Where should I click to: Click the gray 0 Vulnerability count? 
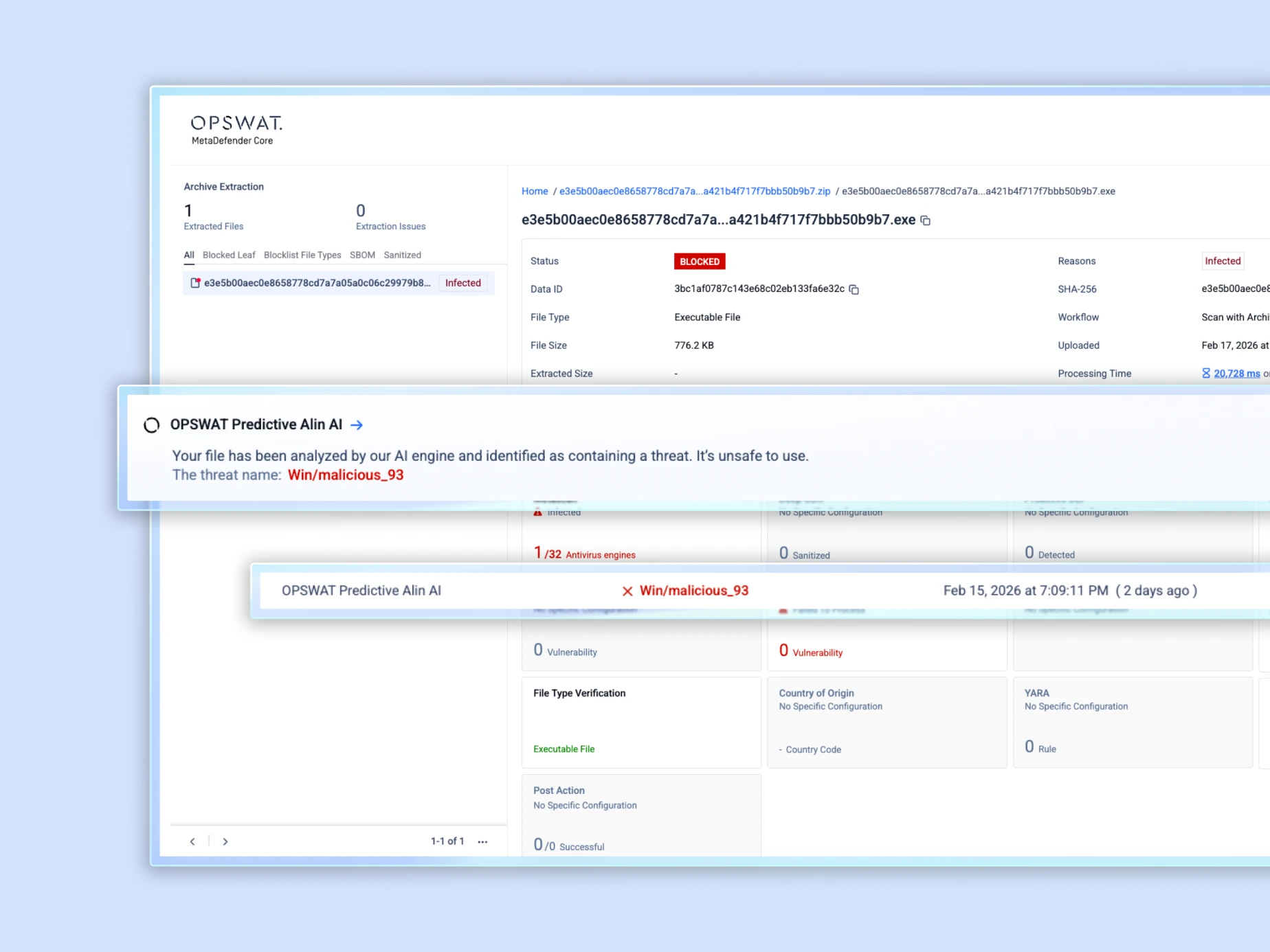566,650
